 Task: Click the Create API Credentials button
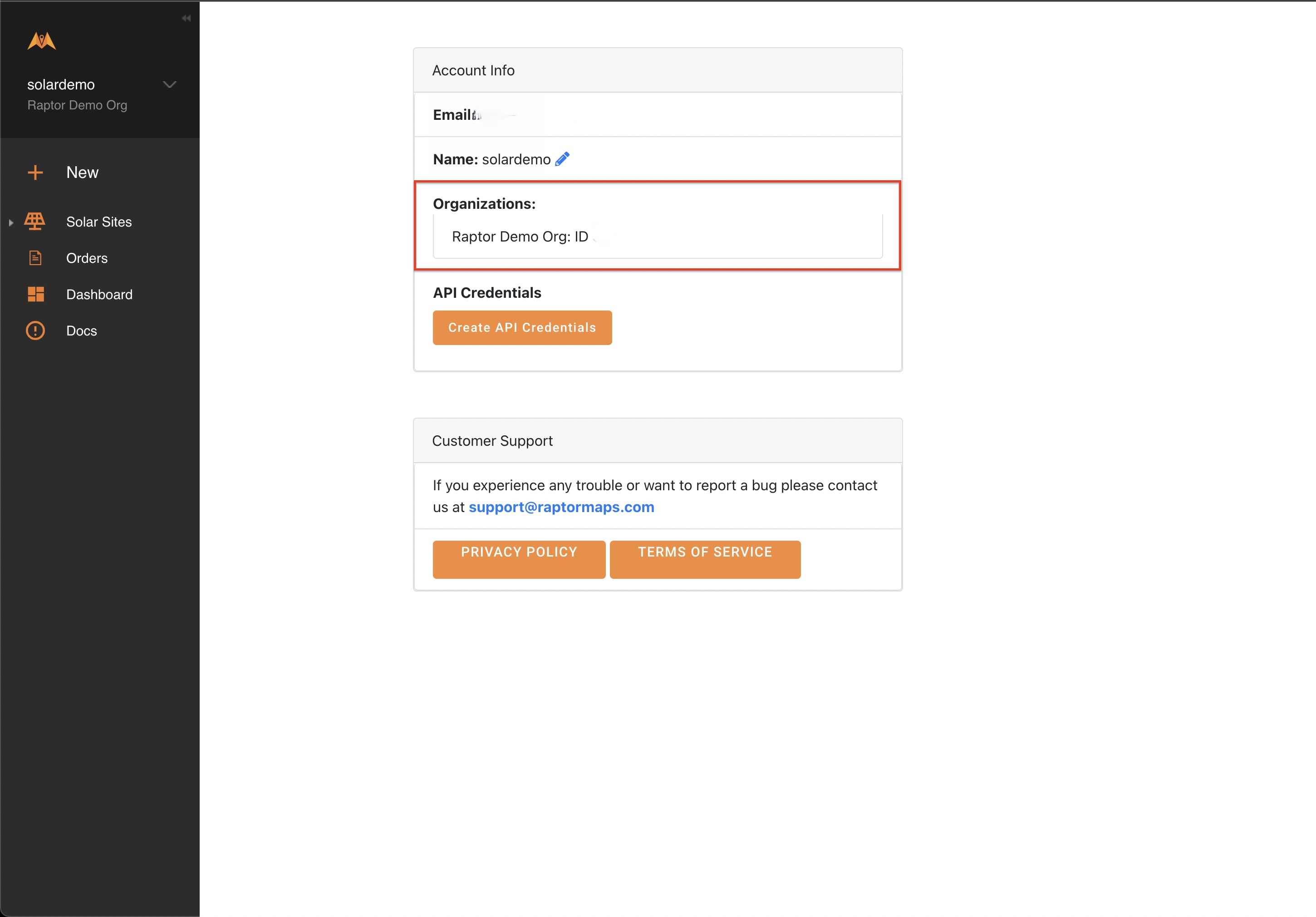click(521, 327)
